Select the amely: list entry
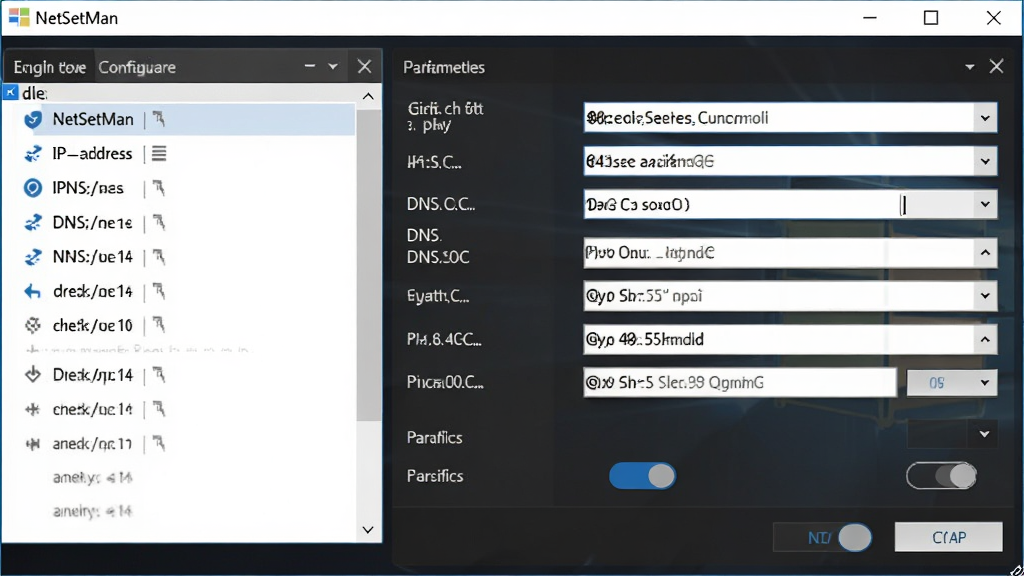Image resolution: width=1024 pixels, height=576 pixels. (x=92, y=477)
